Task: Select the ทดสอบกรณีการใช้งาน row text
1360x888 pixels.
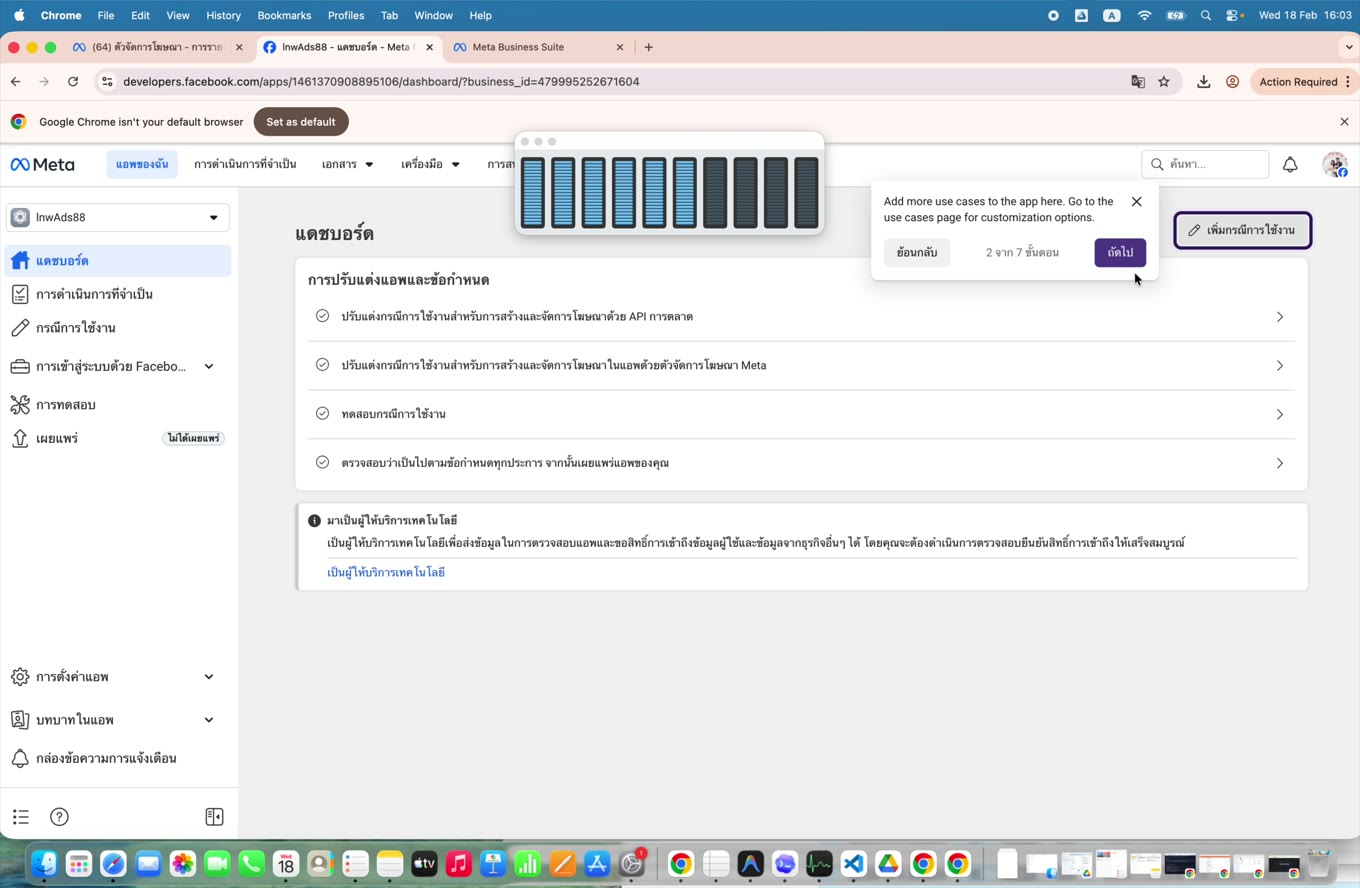Action: point(393,414)
